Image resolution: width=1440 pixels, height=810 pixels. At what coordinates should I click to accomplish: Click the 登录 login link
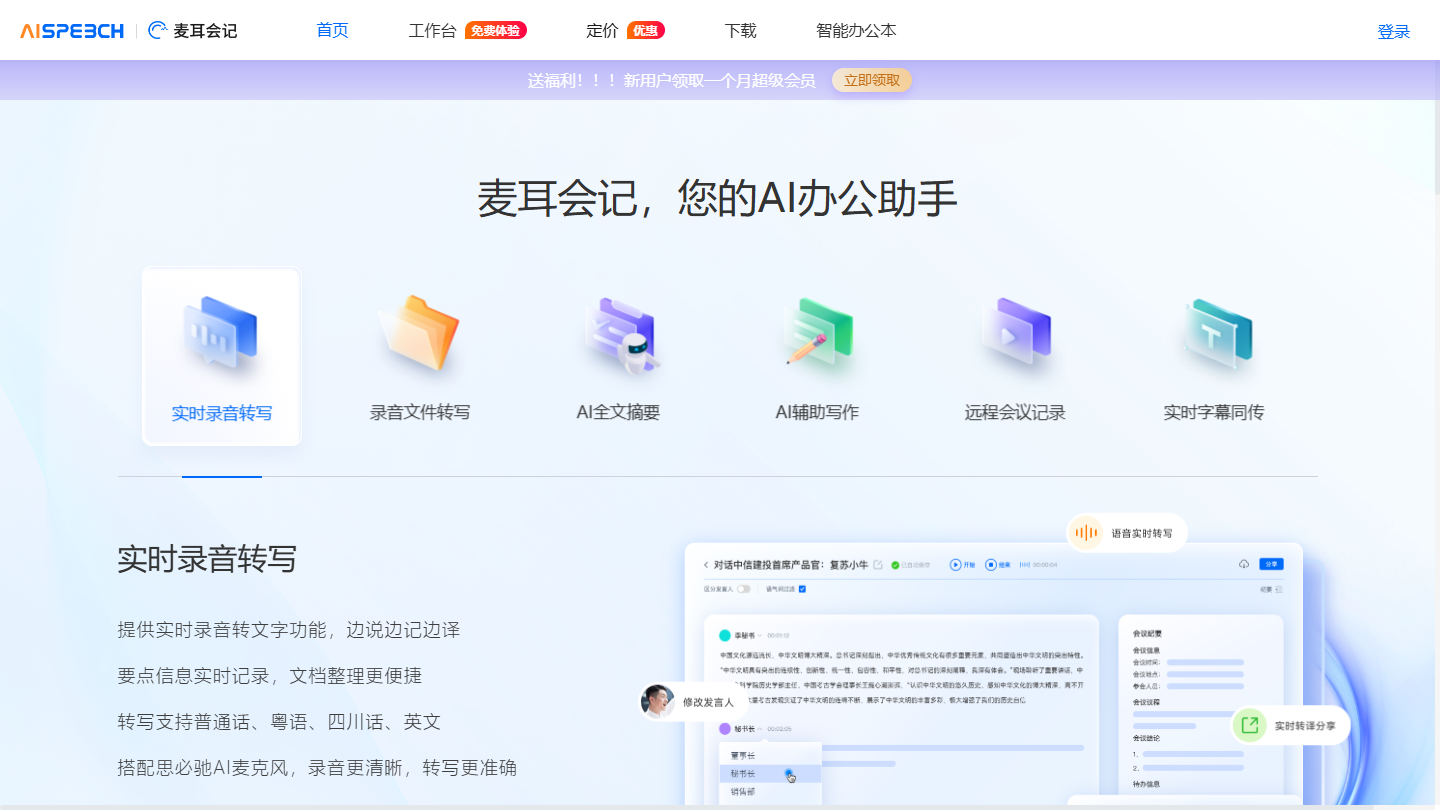(x=1394, y=32)
